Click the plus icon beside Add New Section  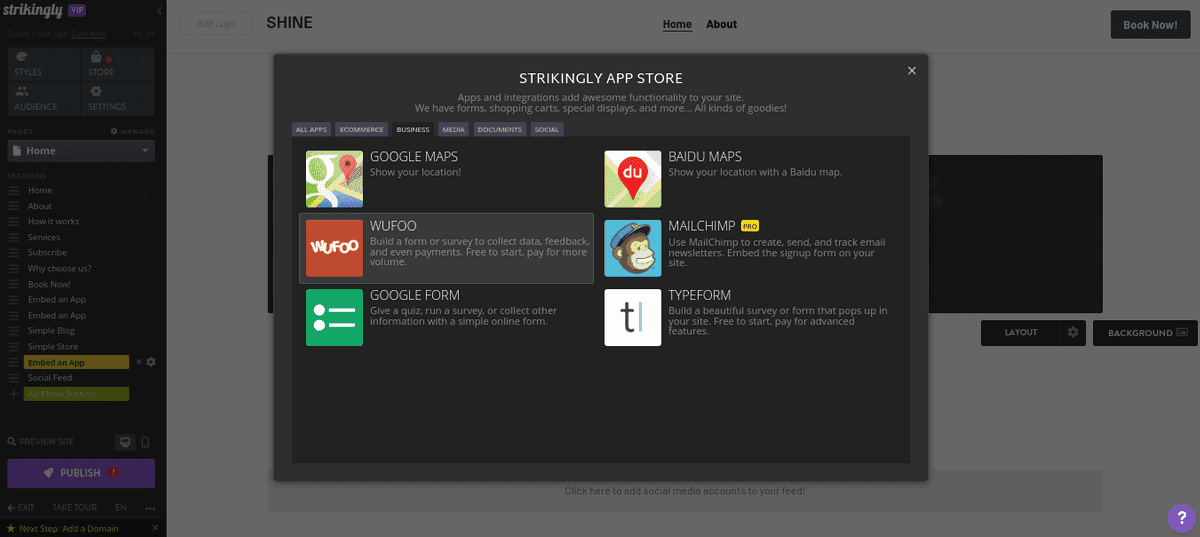pos(14,394)
